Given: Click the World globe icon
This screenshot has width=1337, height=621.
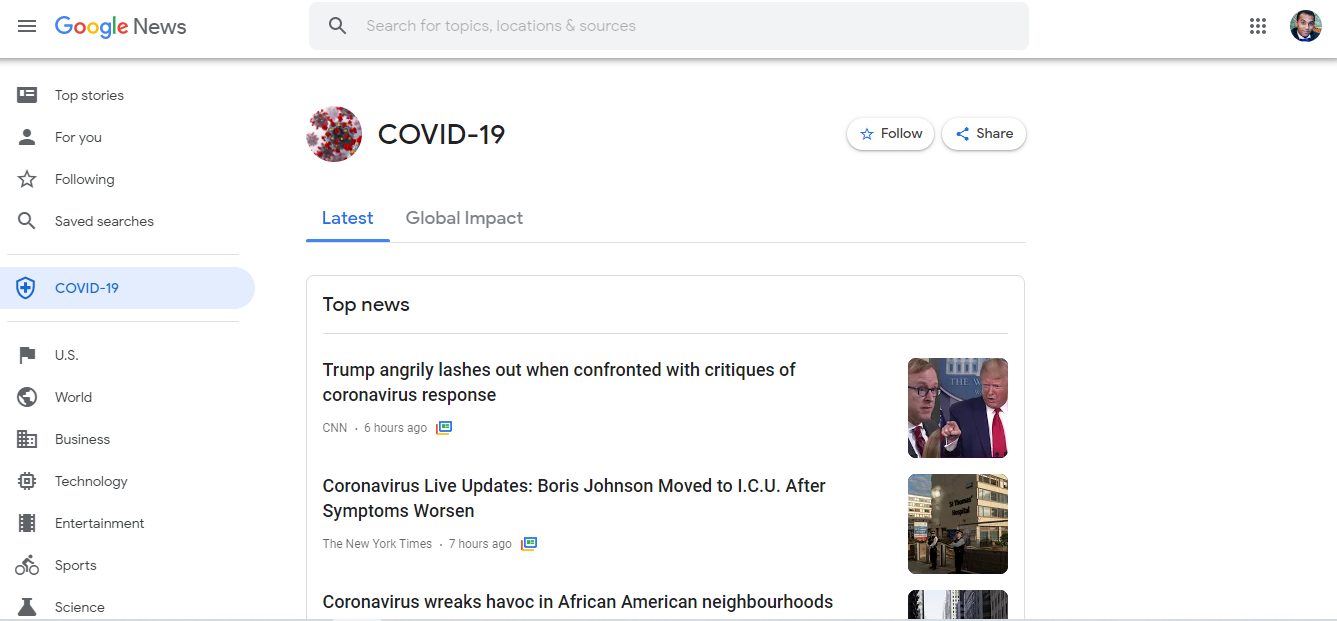Looking at the screenshot, I should coord(27,397).
